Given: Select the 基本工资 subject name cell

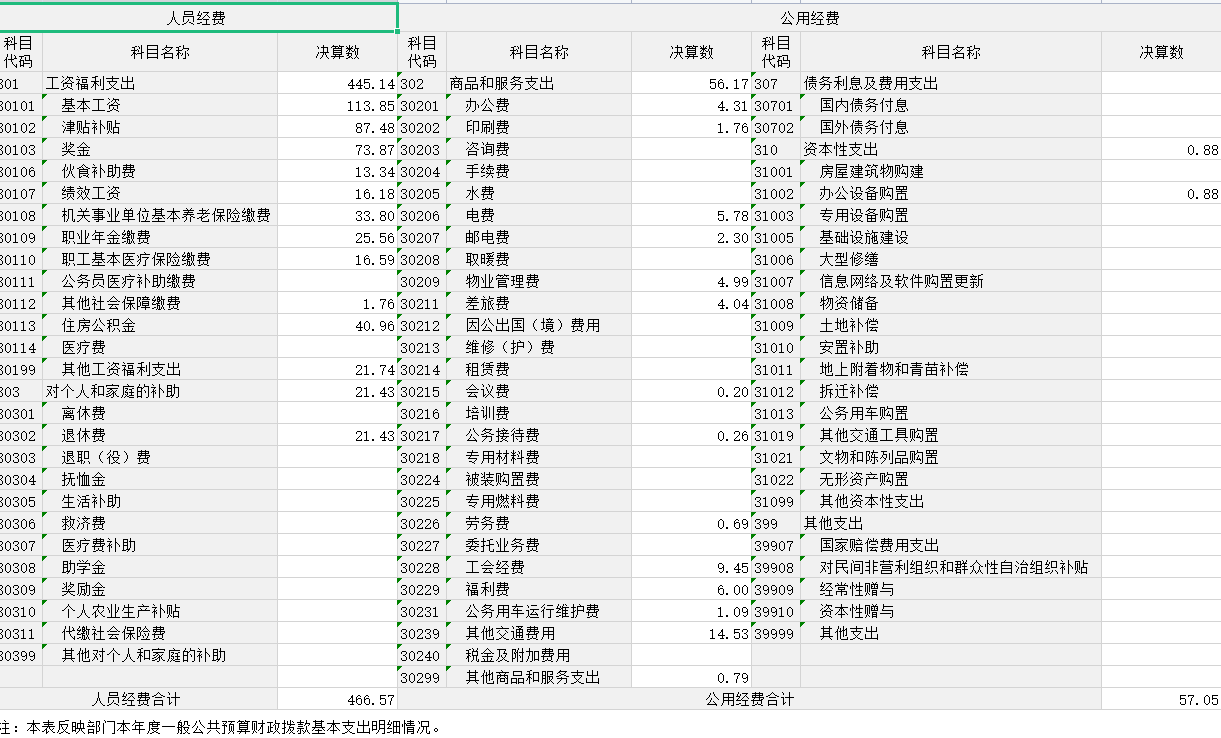Looking at the screenshot, I should pos(159,105).
